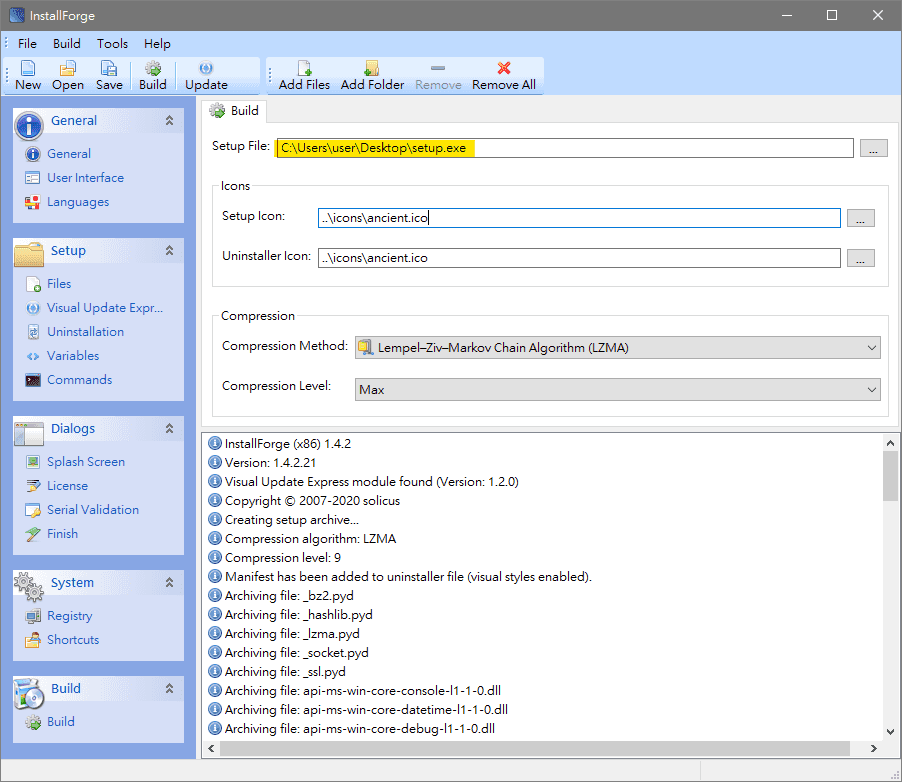Collapse the Setup sidebar group

point(169,250)
